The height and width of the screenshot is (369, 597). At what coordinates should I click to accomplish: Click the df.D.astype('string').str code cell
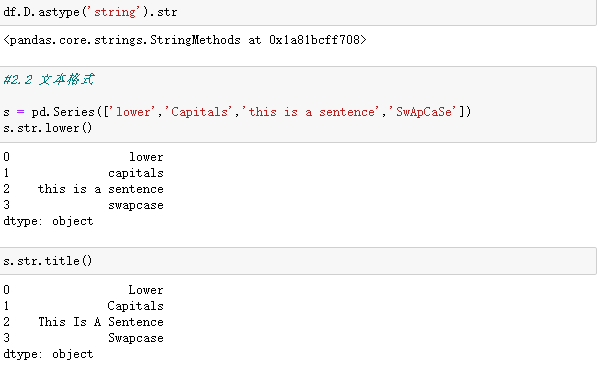298,13
